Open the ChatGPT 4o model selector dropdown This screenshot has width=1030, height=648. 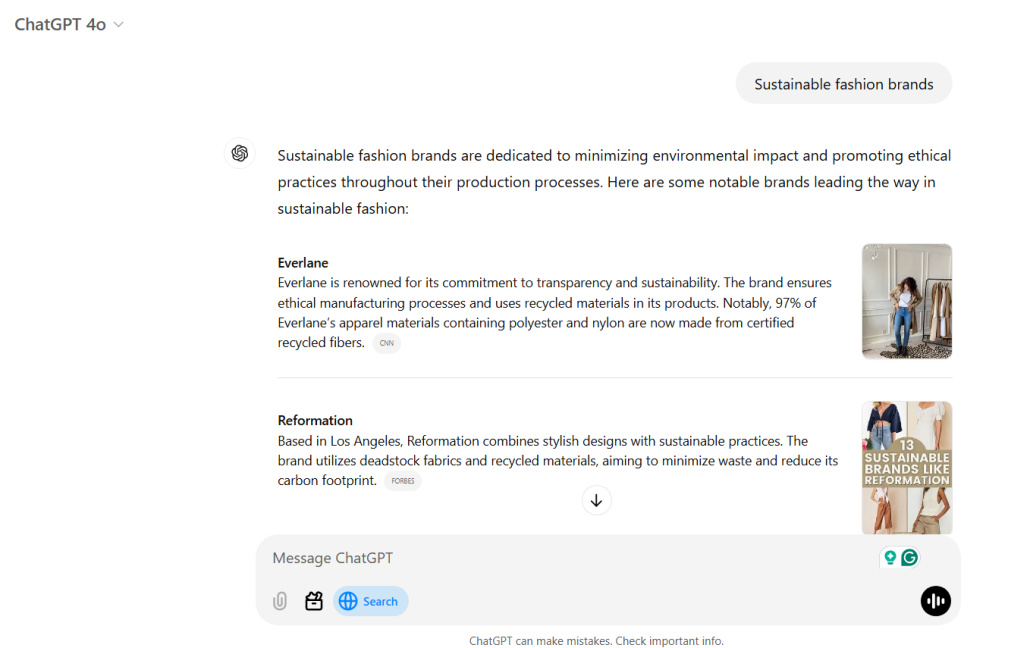pos(69,24)
